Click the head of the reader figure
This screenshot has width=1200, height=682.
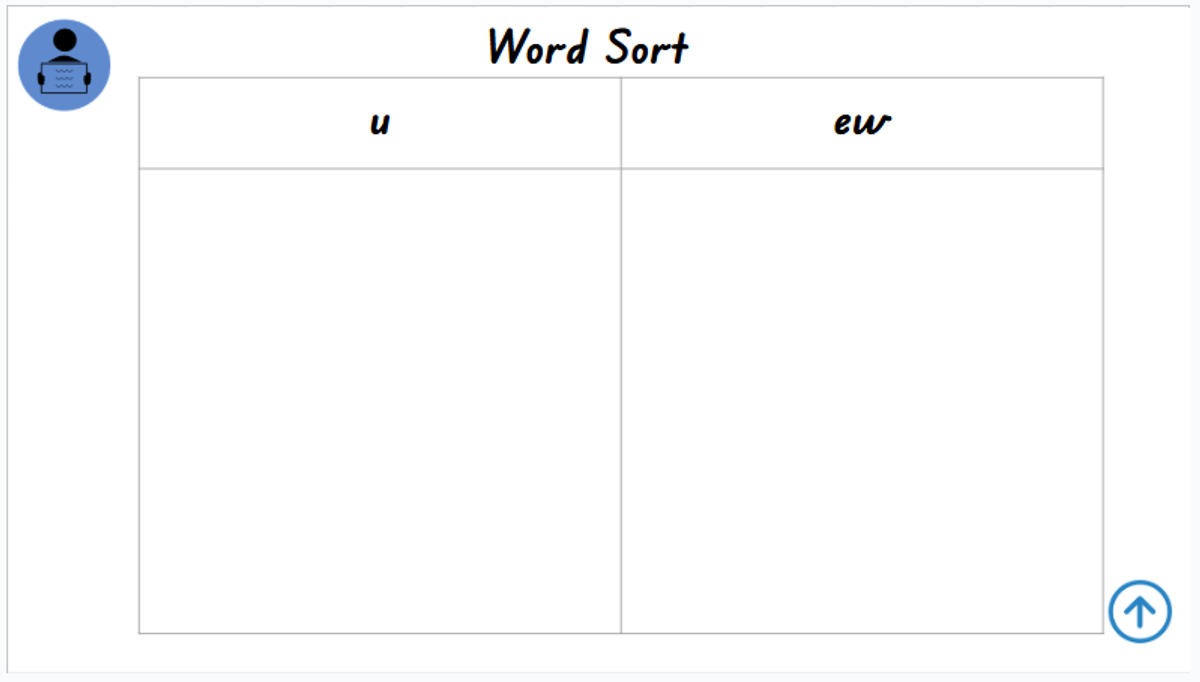65,41
